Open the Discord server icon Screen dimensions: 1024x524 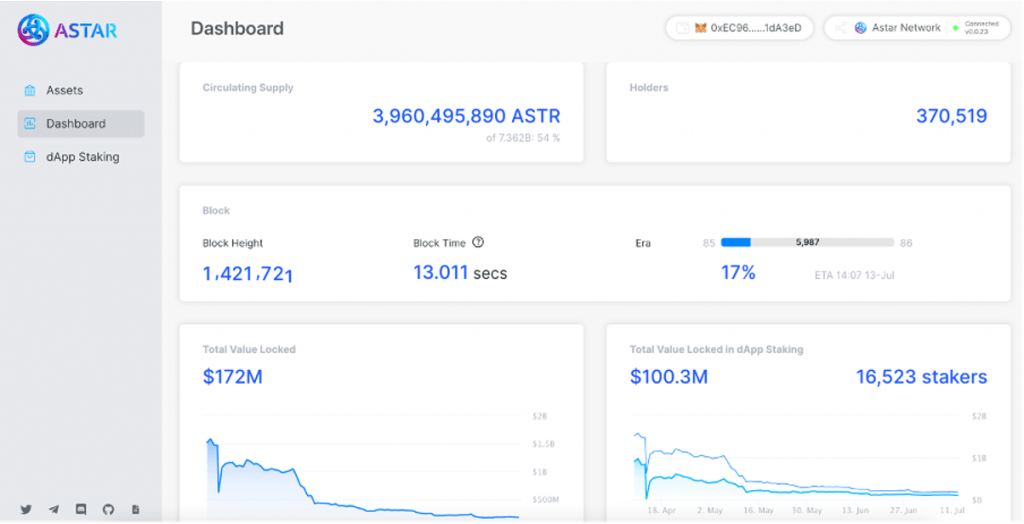81,509
